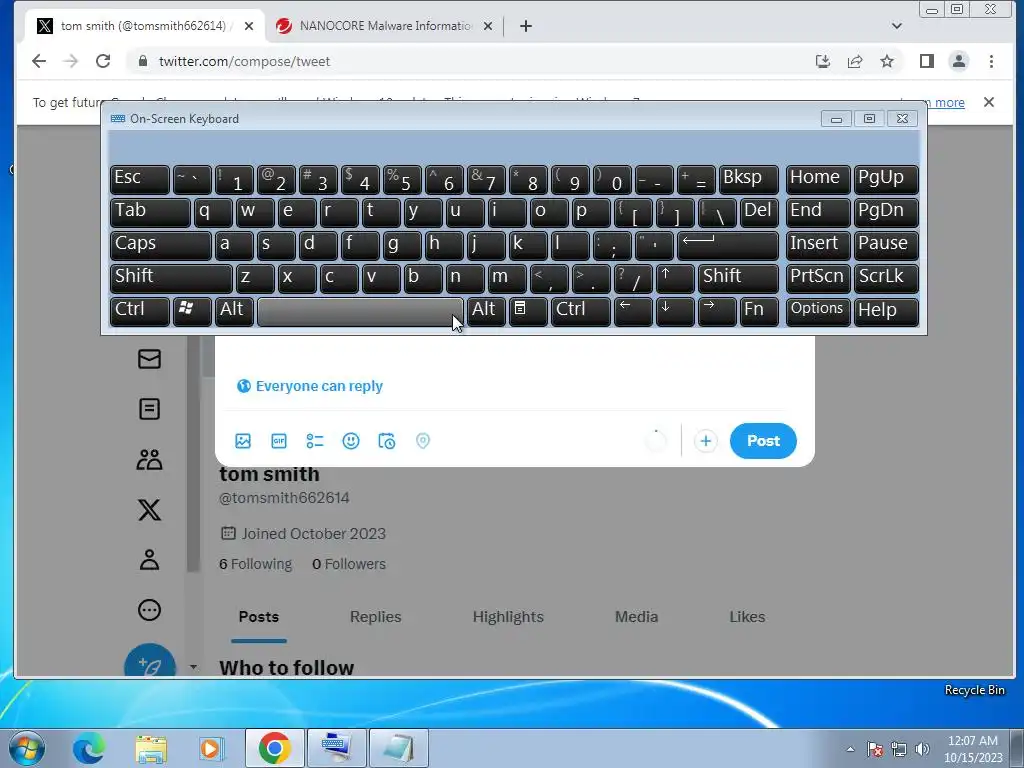Expand hidden system tray icons
The width and height of the screenshot is (1024, 768).
coord(850,749)
